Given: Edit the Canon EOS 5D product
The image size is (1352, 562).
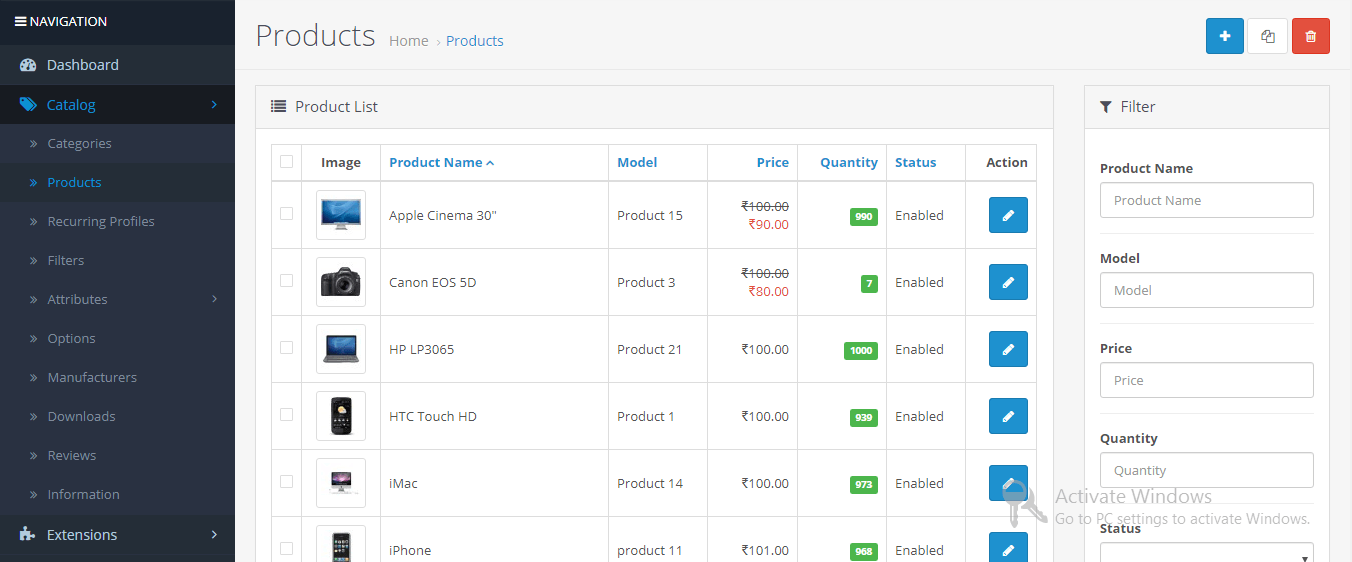Looking at the screenshot, I should [1007, 282].
